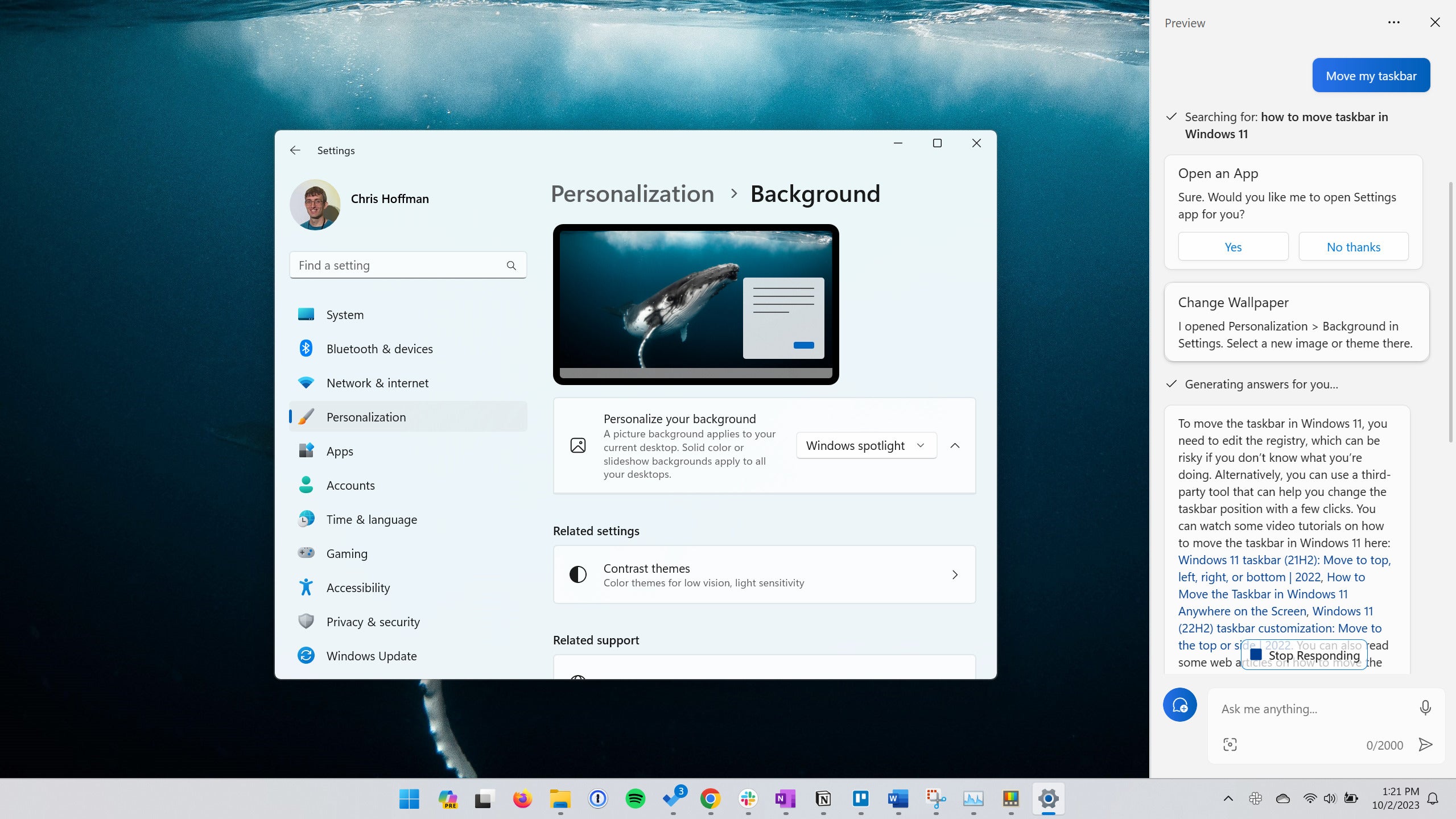The height and width of the screenshot is (819, 1456).
Task: Open the Windows Start menu
Action: [409, 799]
